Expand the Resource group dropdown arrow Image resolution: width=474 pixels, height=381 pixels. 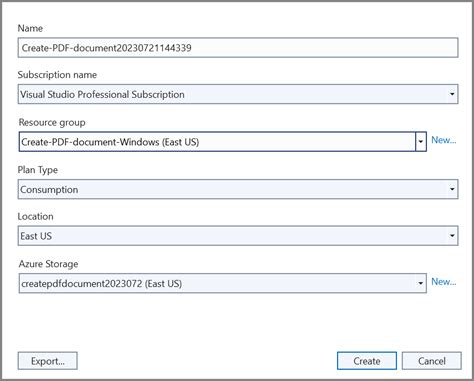click(x=421, y=142)
